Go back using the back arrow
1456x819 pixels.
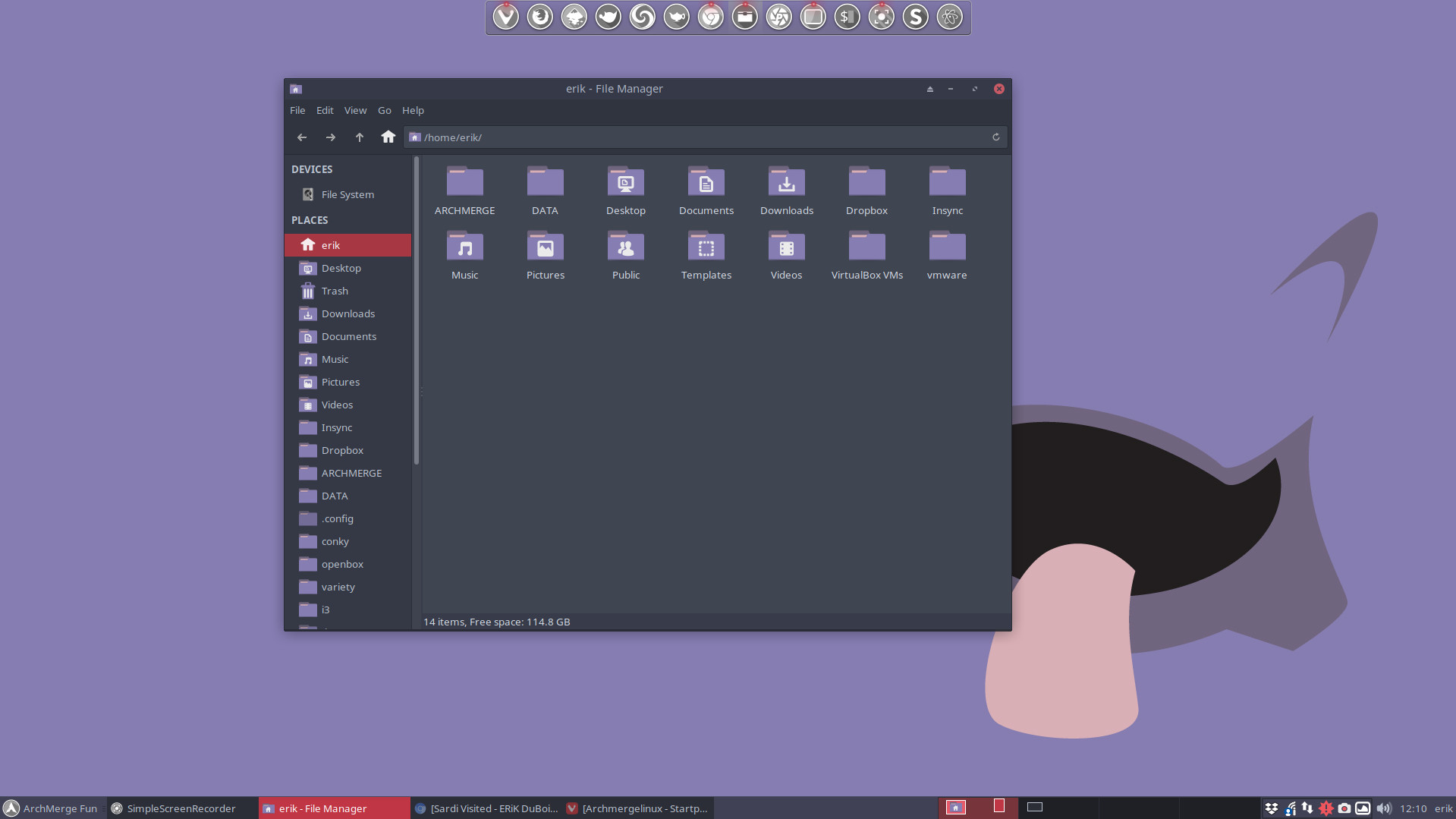pyautogui.click(x=302, y=137)
